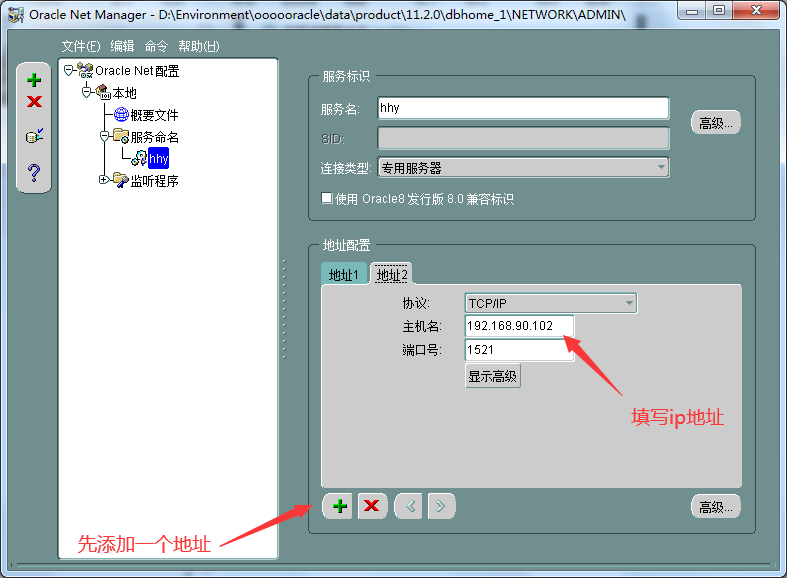
Task: Switch to the 地址1 tab
Action: pos(344,274)
